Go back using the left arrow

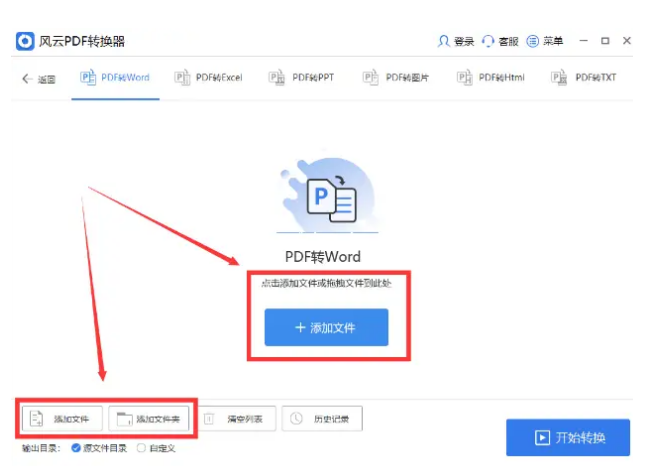(27, 79)
